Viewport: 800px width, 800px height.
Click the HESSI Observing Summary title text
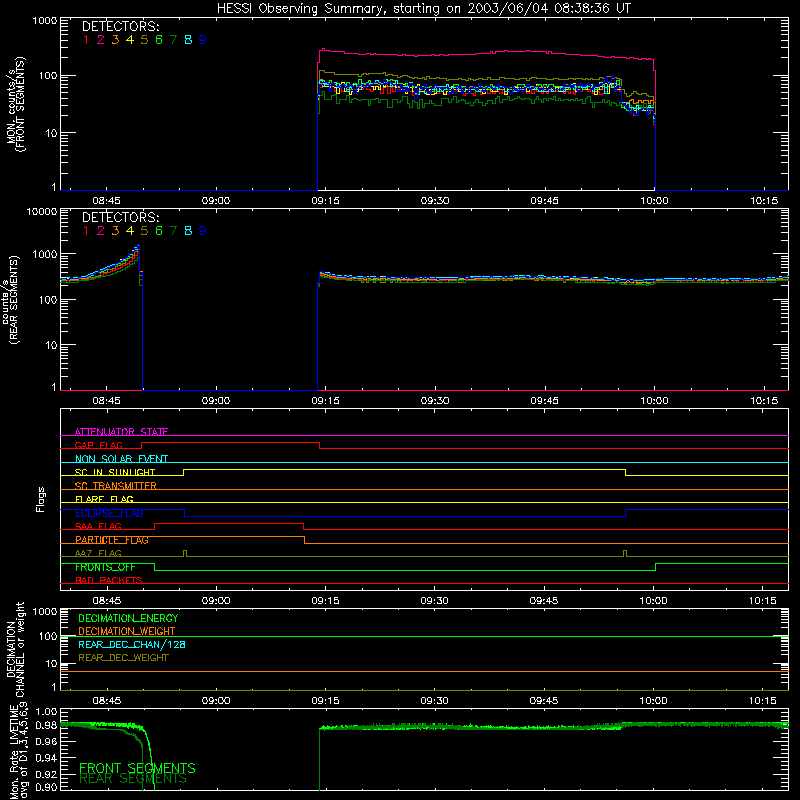point(423,8)
